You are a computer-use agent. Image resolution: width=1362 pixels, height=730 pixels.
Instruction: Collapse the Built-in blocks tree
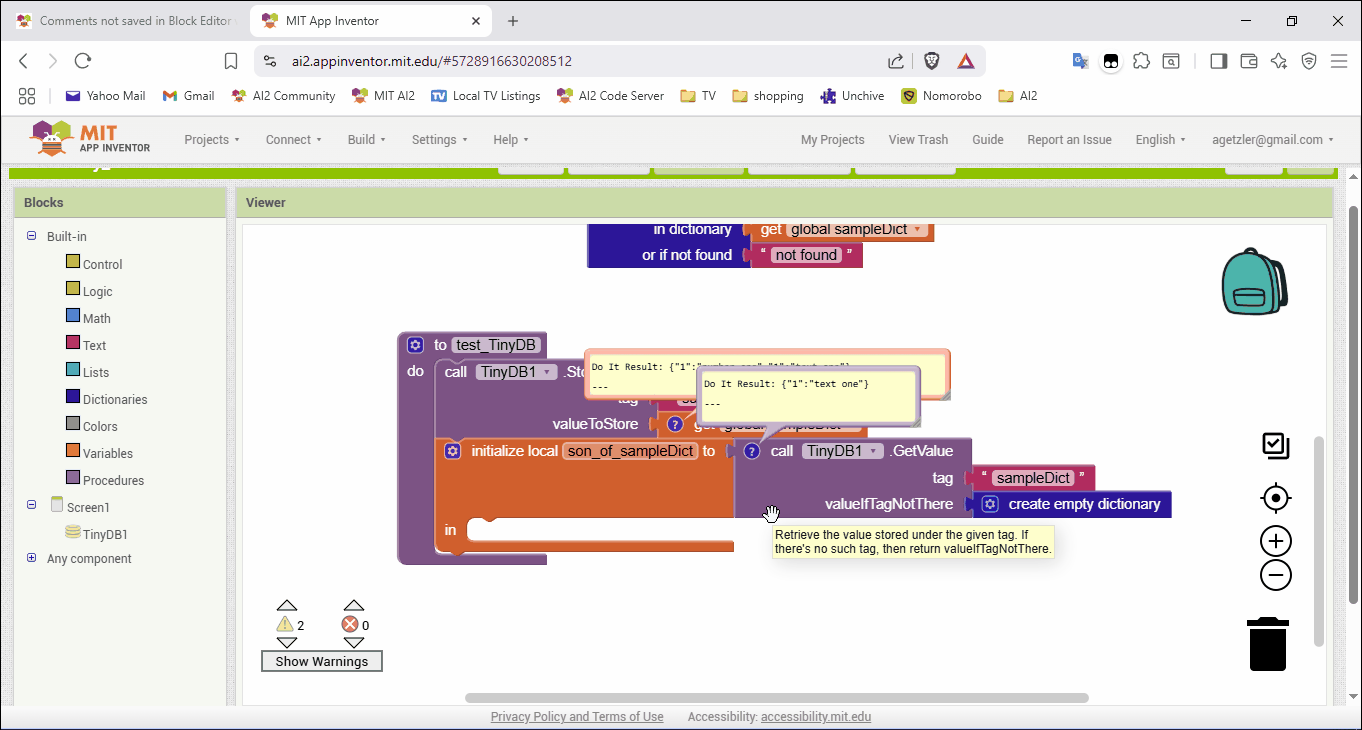pos(32,236)
